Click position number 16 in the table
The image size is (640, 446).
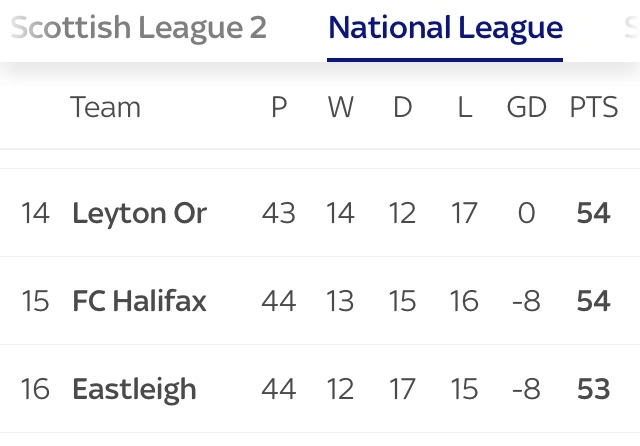pos(35,389)
